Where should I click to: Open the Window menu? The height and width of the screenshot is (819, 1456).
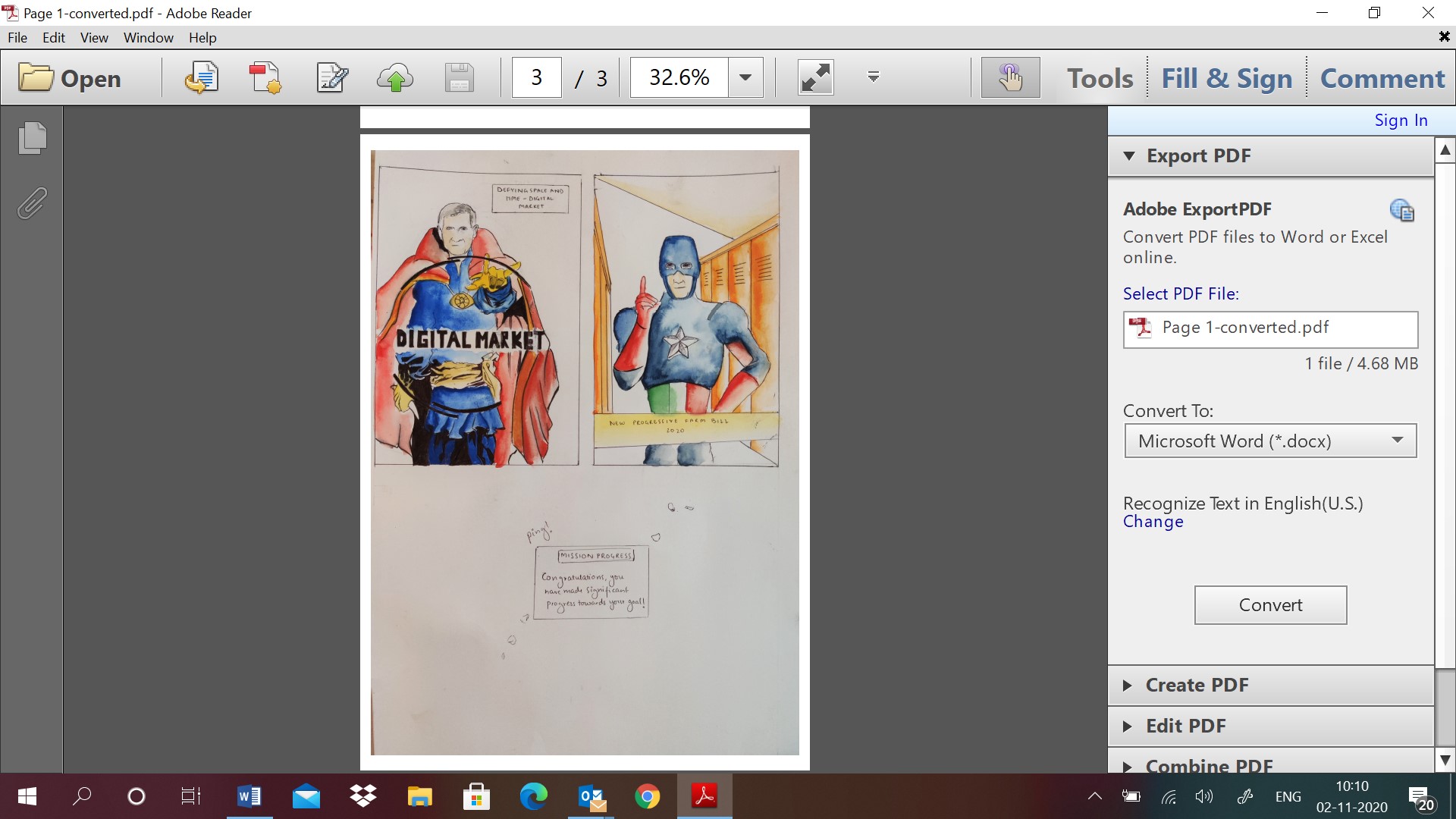[149, 37]
